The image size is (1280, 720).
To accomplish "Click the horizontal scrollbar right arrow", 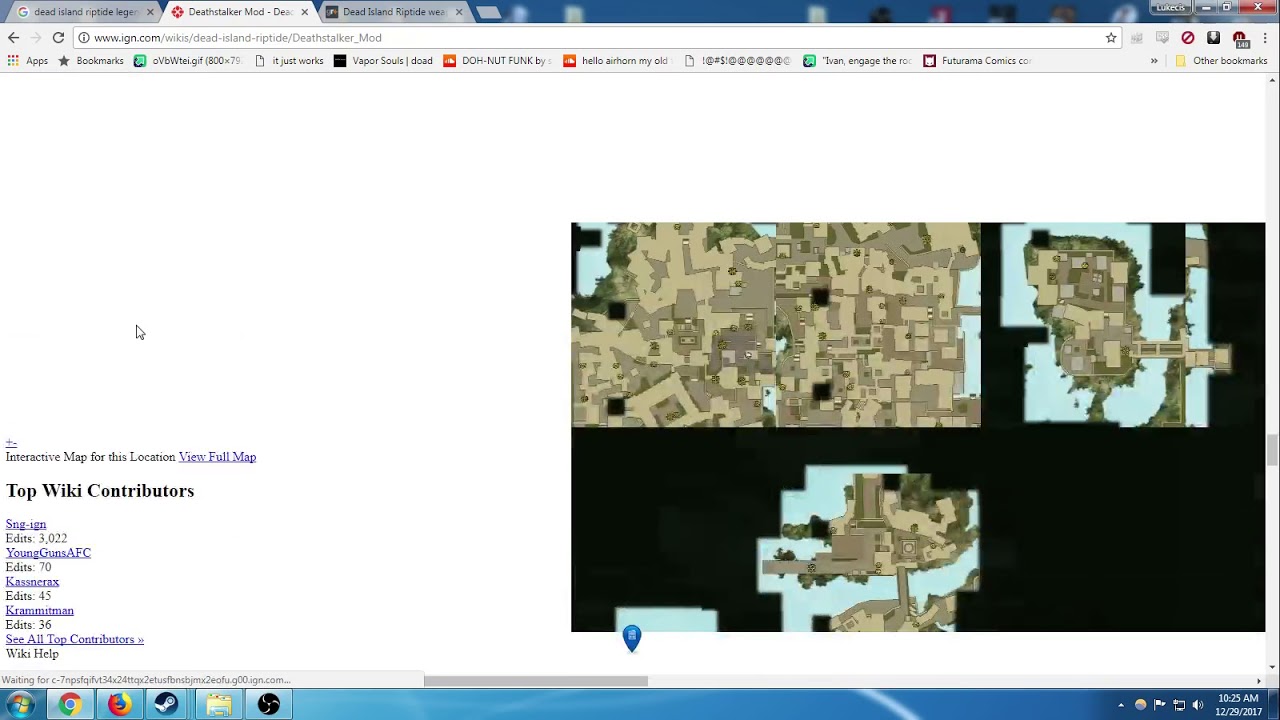I will coord(1259,681).
